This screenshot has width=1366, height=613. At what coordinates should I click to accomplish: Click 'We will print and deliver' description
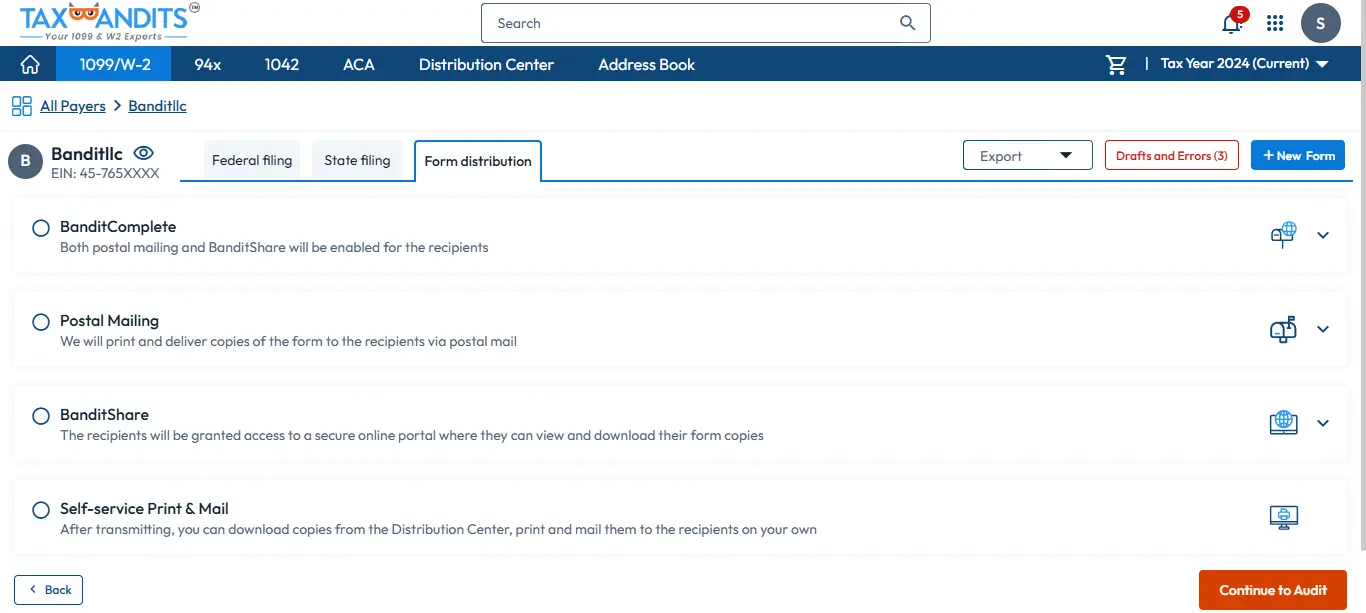point(288,341)
